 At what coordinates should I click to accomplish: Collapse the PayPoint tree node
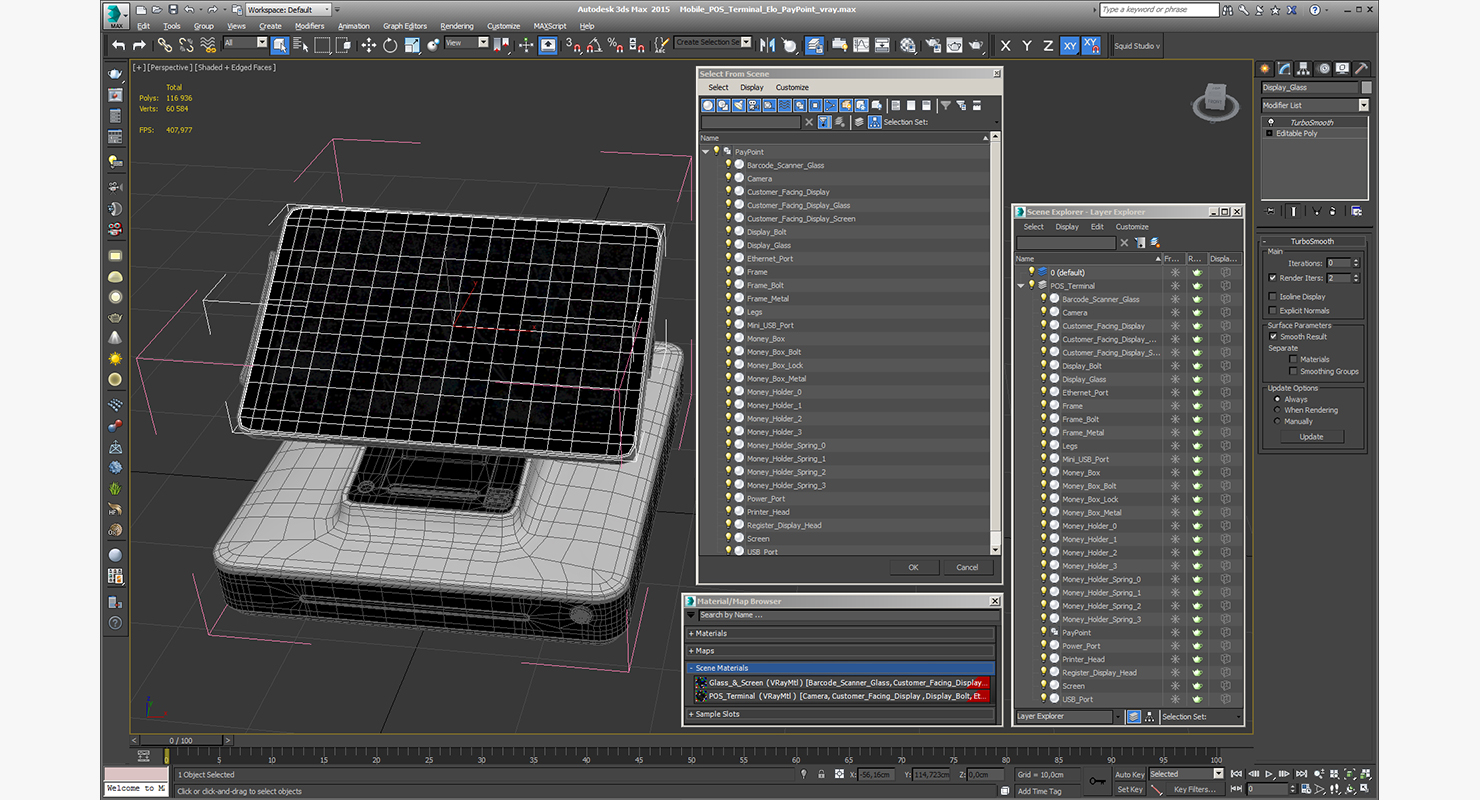705,152
